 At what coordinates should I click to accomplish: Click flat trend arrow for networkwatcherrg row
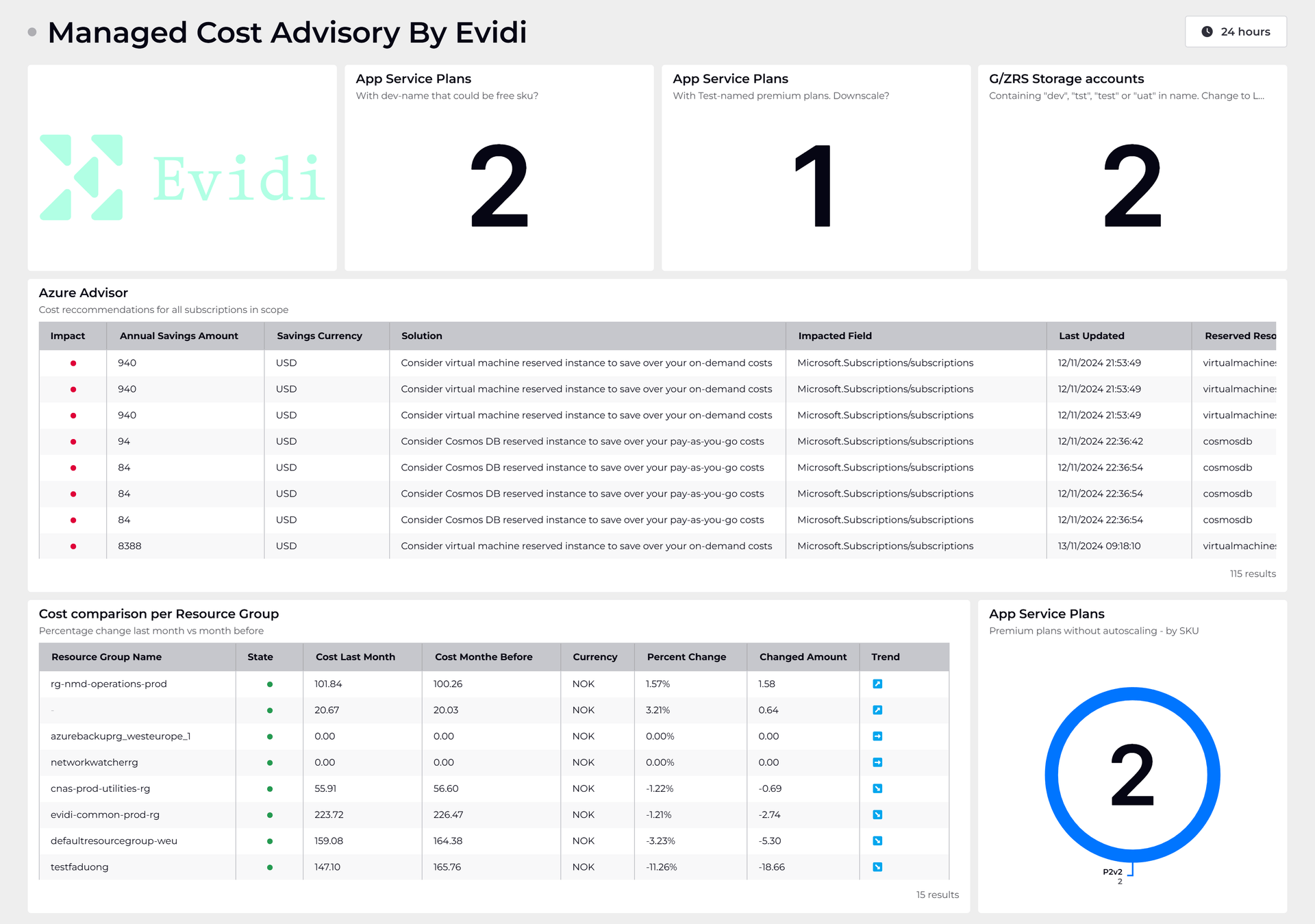click(x=877, y=762)
